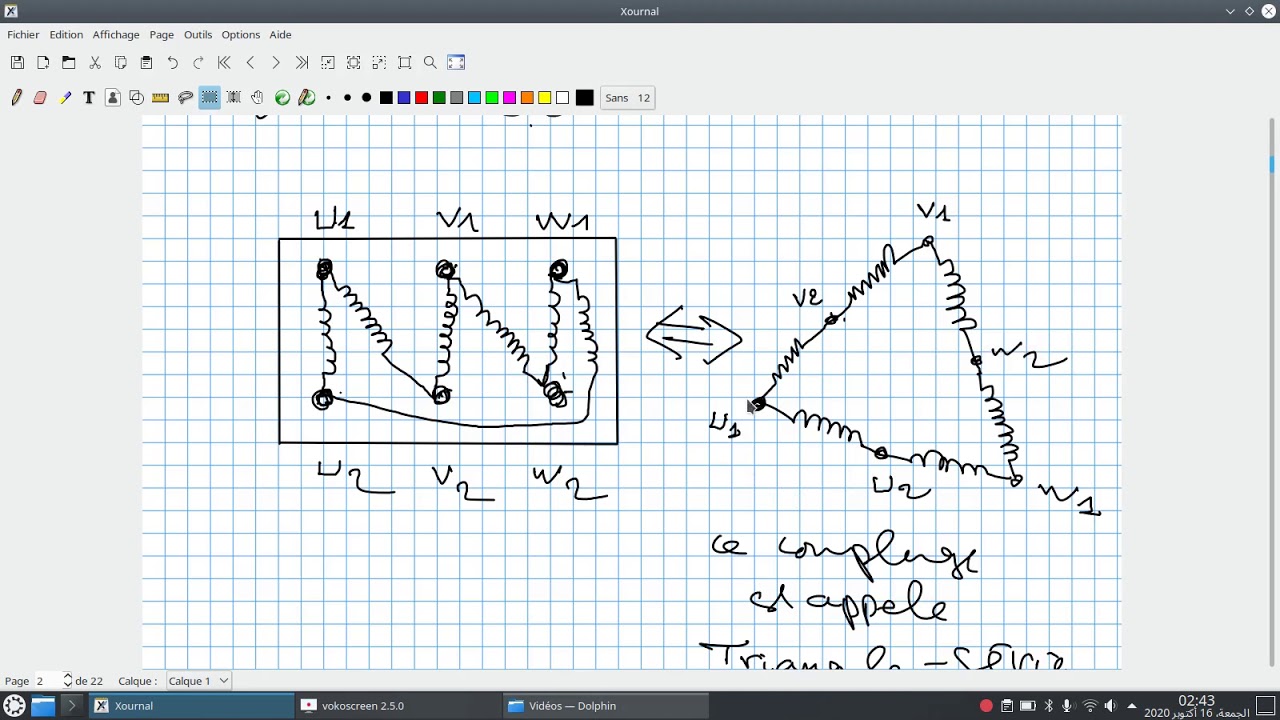Paste clipboard content icon
The width and height of the screenshot is (1280, 720).
147,63
